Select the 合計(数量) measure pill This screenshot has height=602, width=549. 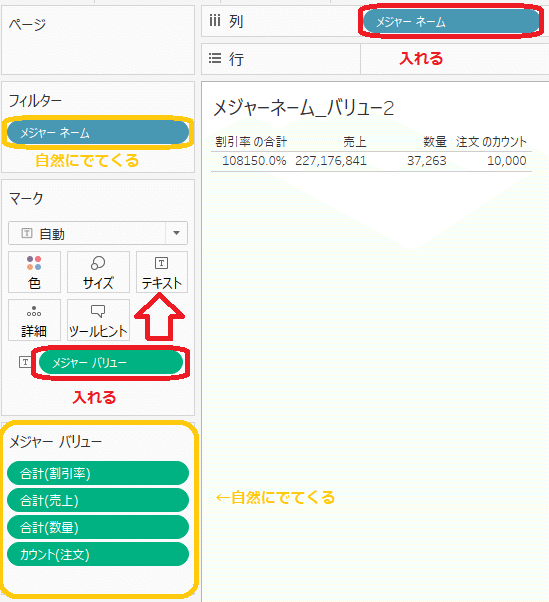pyautogui.click(x=98, y=527)
